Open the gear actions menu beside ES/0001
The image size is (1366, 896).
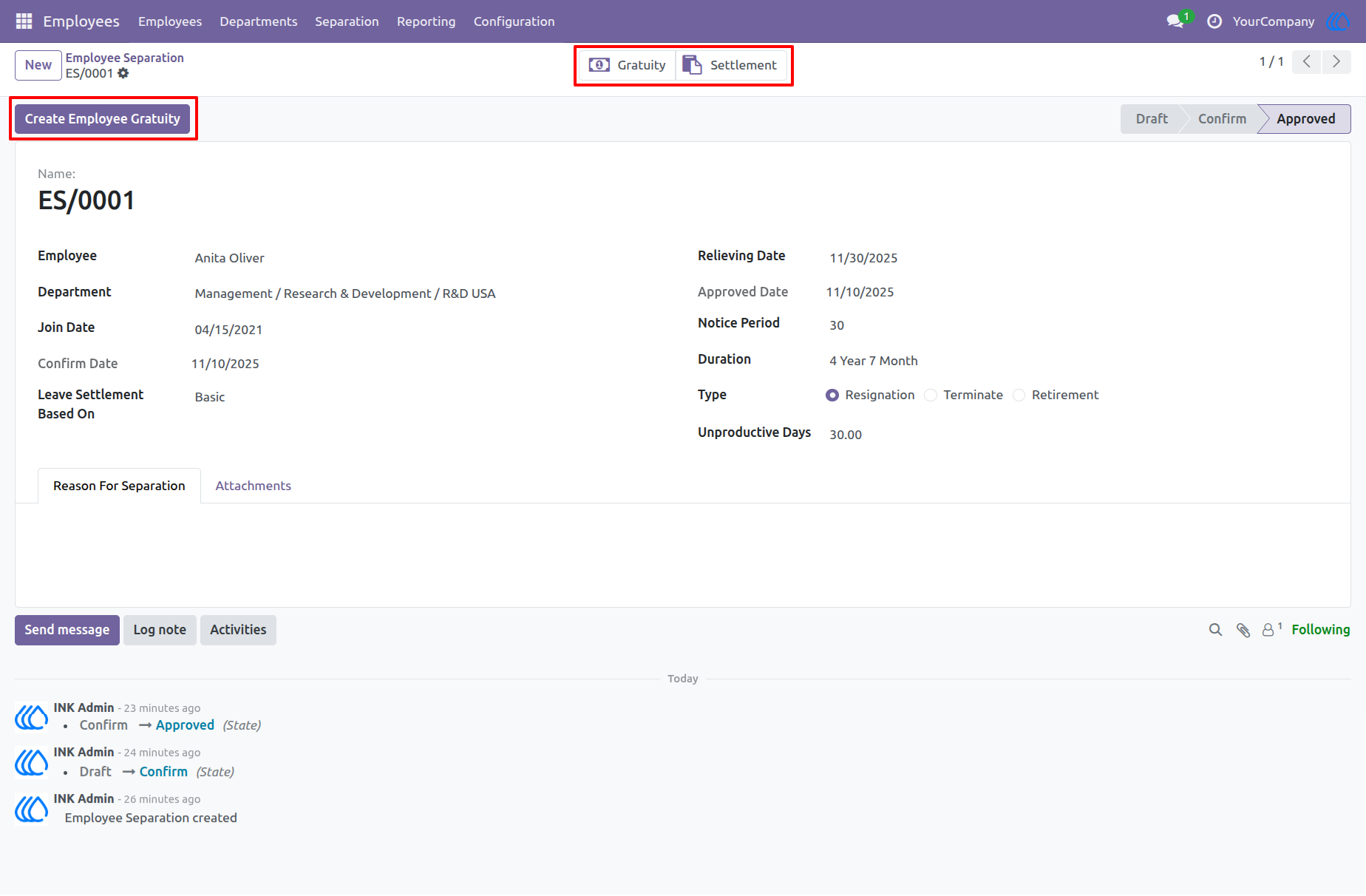pyautogui.click(x=123, y=73)
